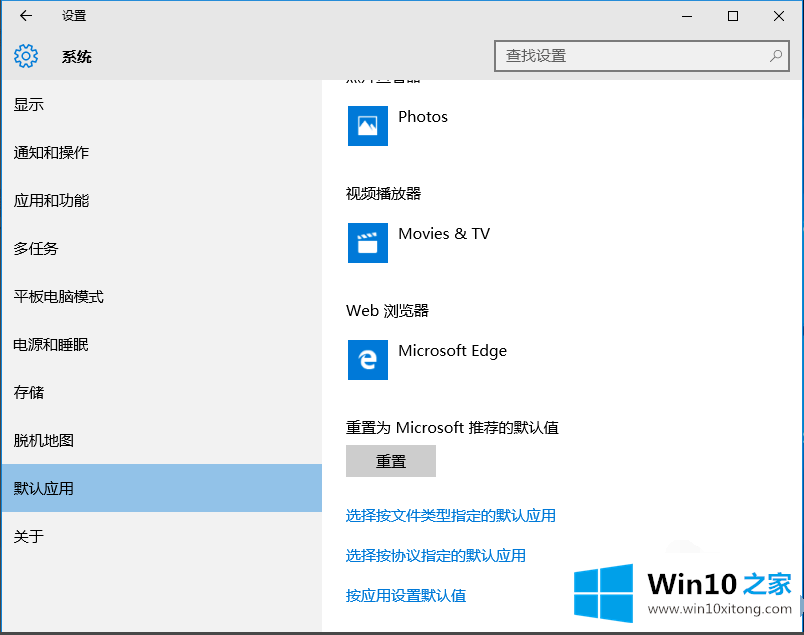Click the 系统 page title
The image size is (804, 635).
pyautogui.click(x=77, y=56)
